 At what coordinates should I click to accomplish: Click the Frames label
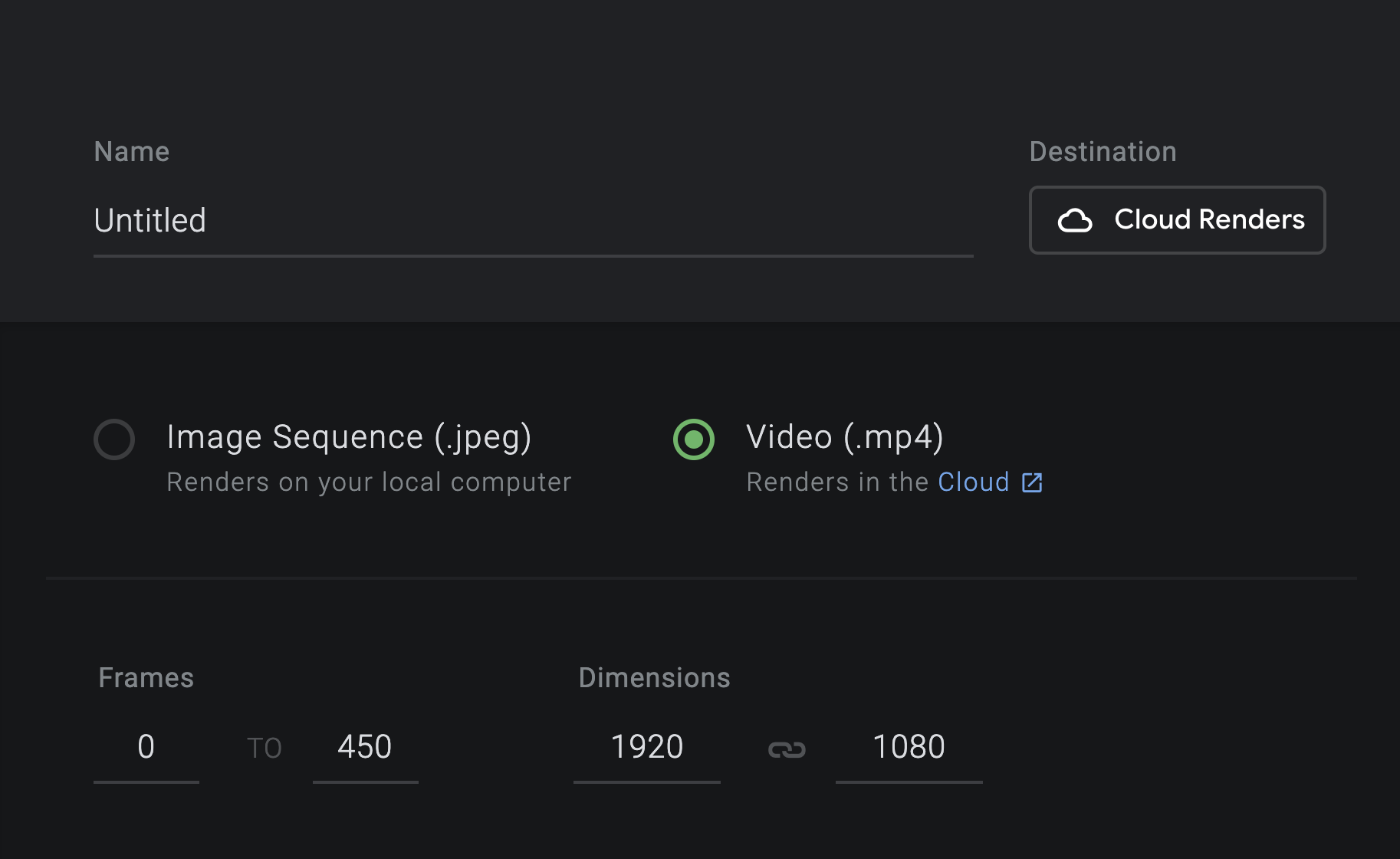click(x=146, y=678)
